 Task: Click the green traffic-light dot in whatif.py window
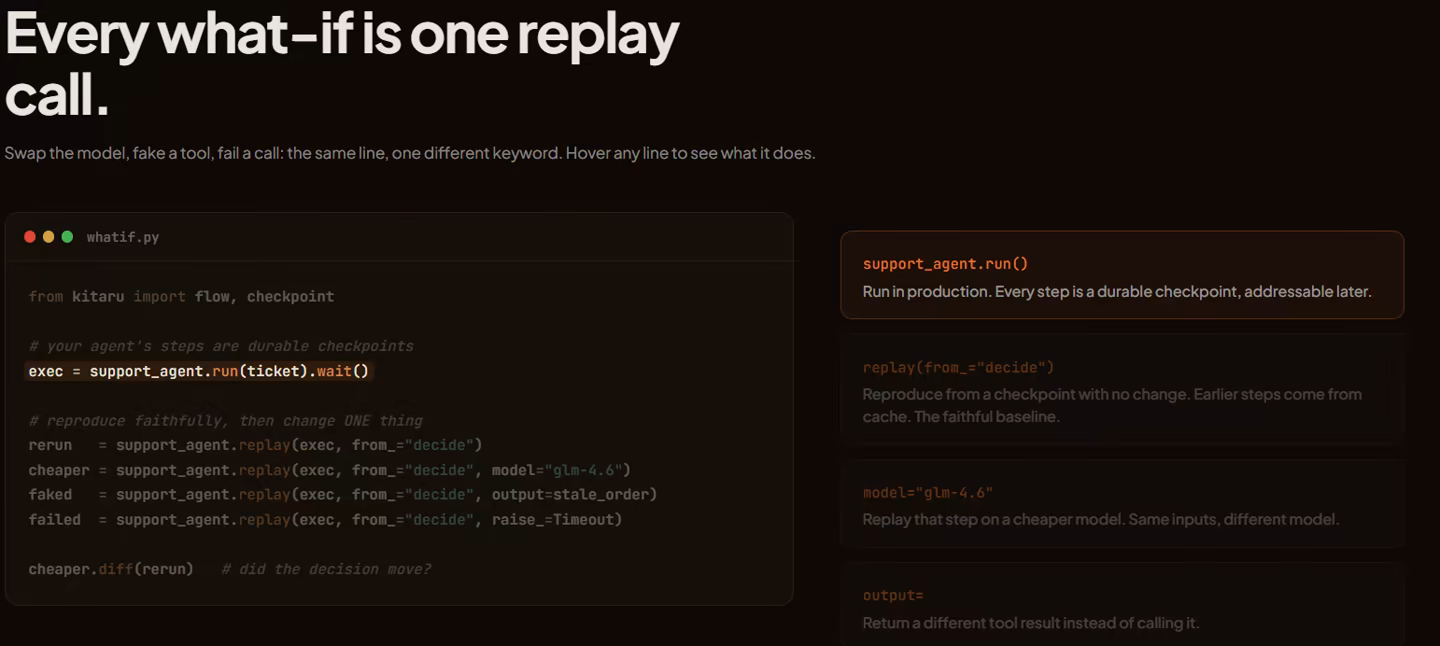coord(67,237)
